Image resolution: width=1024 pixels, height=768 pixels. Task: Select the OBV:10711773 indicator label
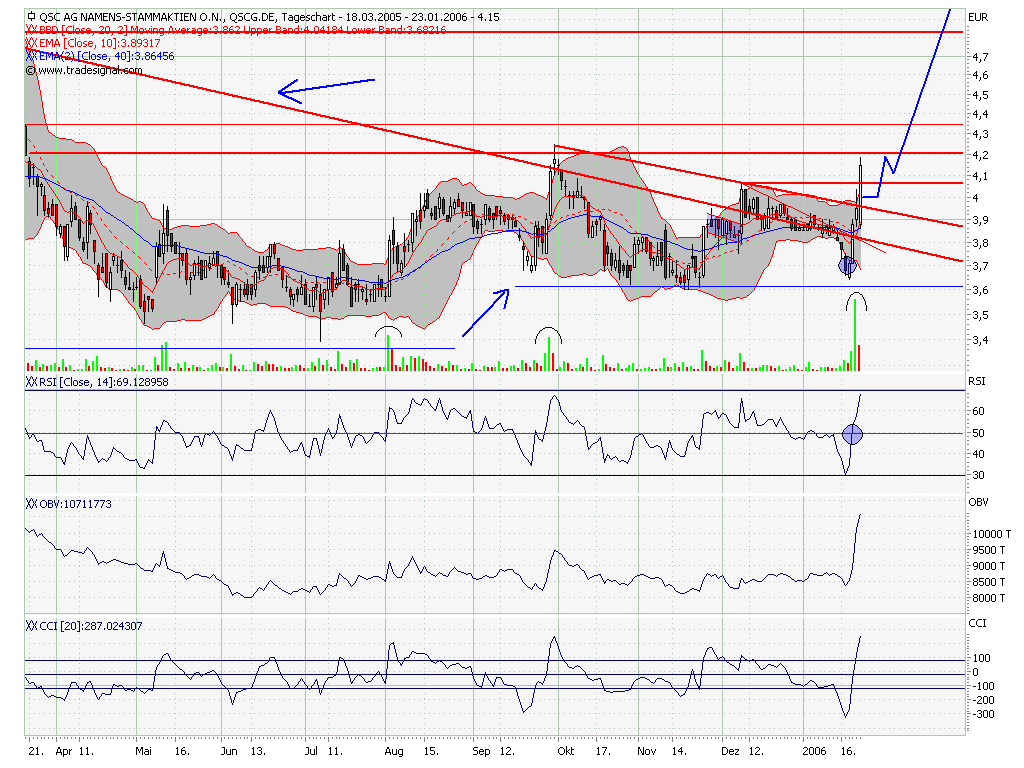tap(75, 504)
